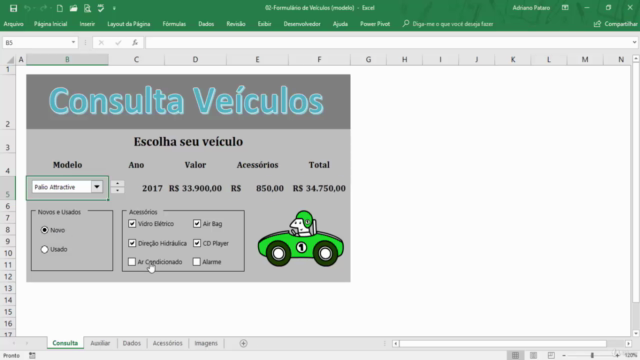Click the confirm checkmark in formula bar
Screen dimensions: 640x360
point(118,42)
